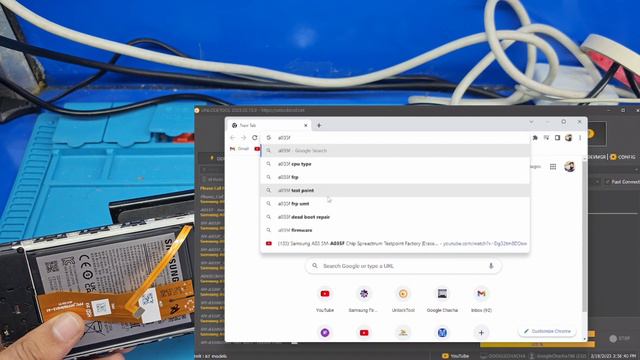This screenshot has width=640, height=360.
Task: Open the purple circle shortcut in second row
Action: pos(325,333)
